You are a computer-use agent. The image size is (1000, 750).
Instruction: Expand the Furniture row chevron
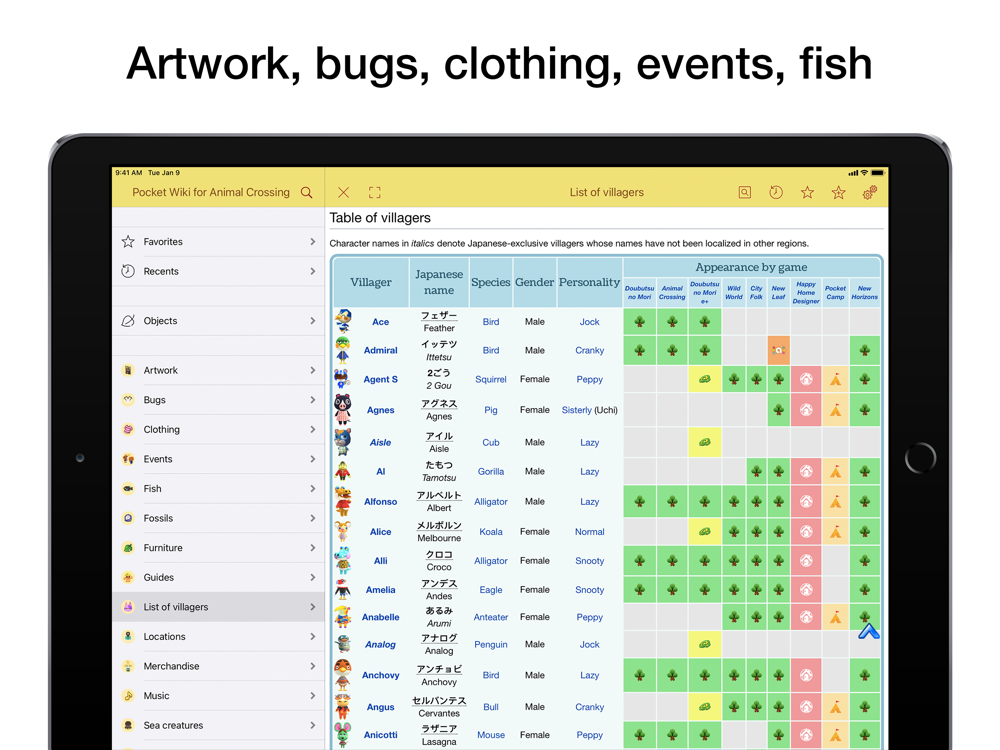[312, 548]
